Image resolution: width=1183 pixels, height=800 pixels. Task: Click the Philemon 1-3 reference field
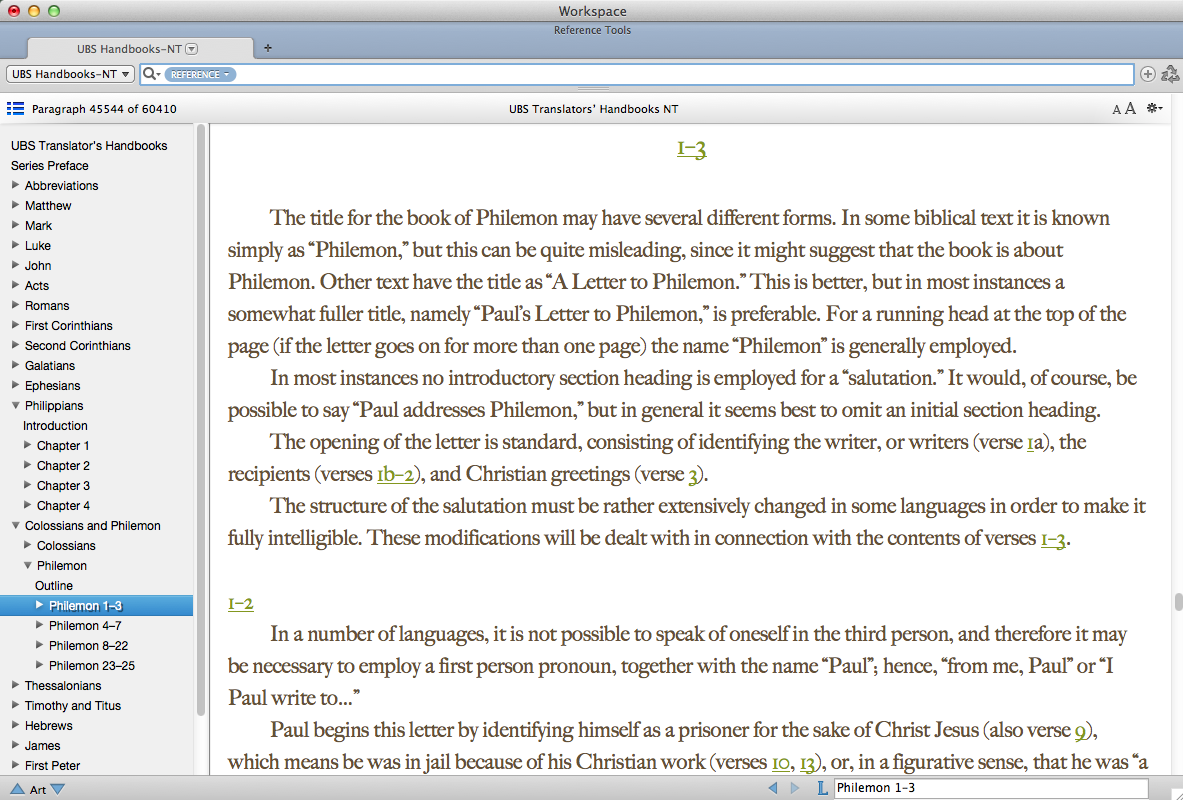click(990, 788)
